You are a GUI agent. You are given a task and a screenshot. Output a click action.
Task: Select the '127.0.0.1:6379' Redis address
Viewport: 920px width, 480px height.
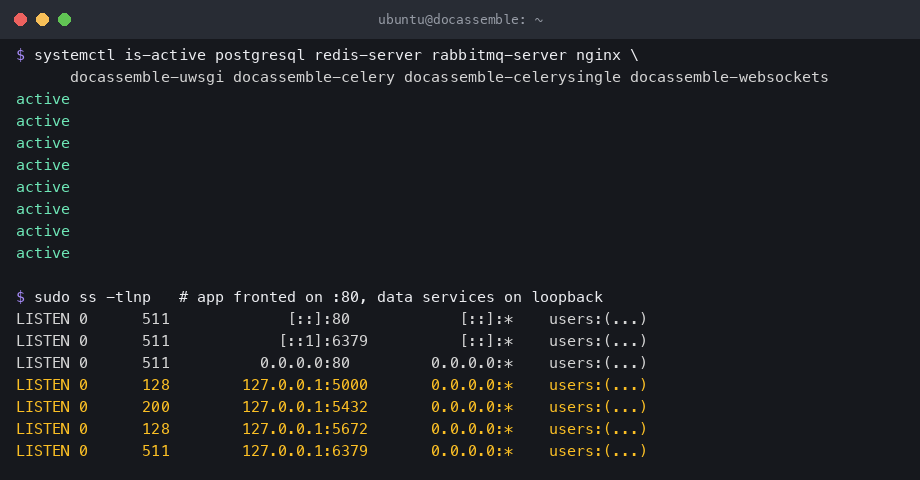click(305, 451)
